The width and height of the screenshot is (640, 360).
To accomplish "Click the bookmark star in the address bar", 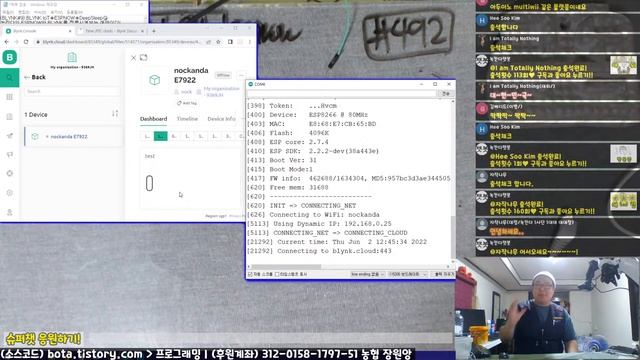I will 218,42.
